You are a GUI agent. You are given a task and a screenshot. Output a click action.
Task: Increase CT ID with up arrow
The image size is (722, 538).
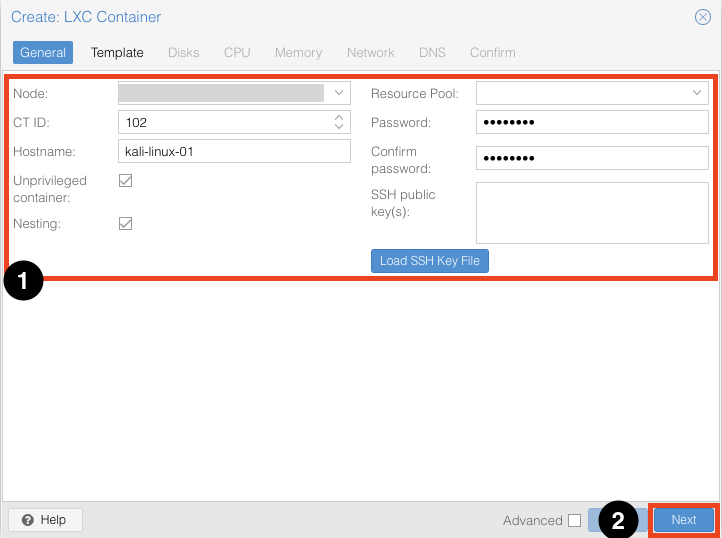coord(339,117)
